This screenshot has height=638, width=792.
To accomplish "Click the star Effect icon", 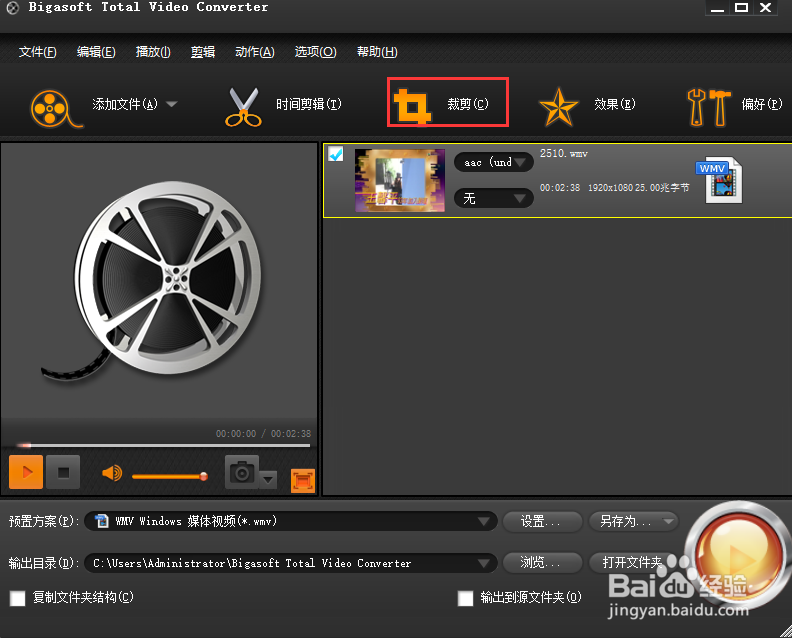I will 558,107.
